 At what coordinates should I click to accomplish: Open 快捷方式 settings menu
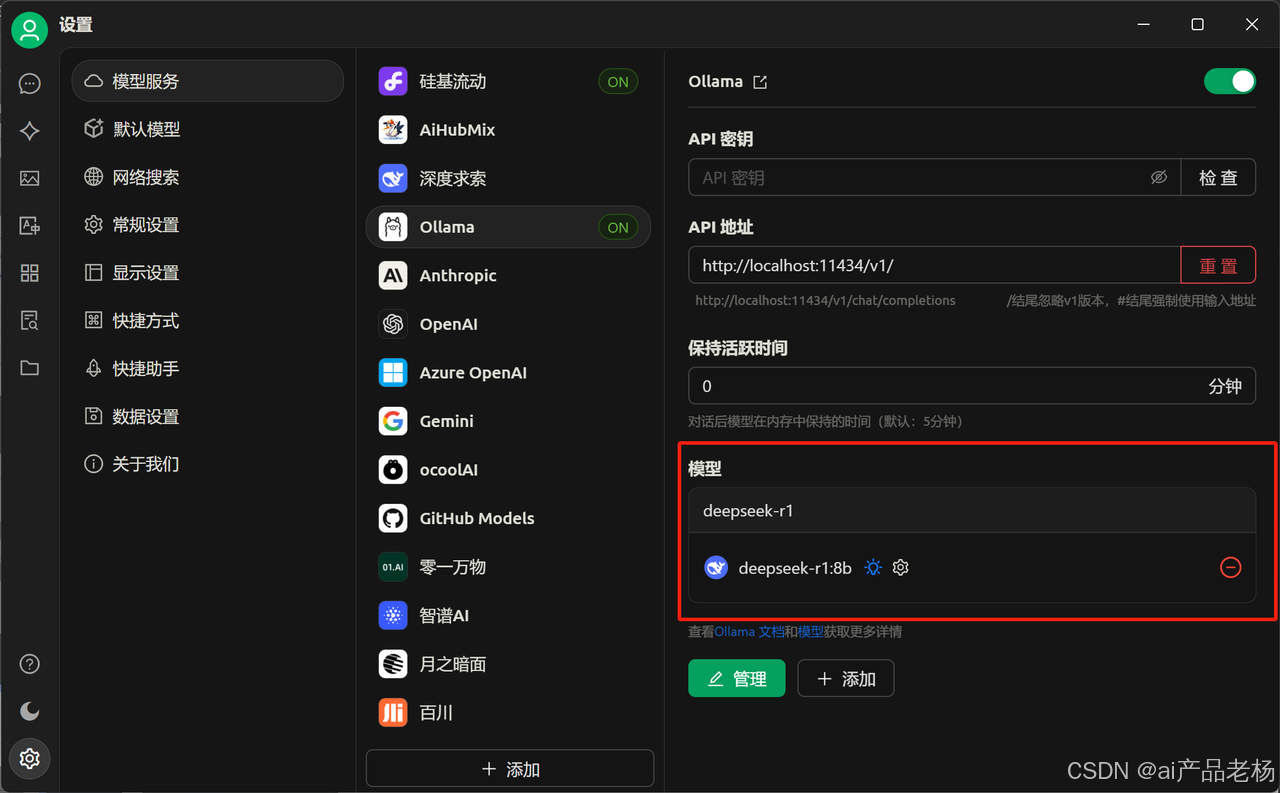pyautogui.click(x=208, y=321)
